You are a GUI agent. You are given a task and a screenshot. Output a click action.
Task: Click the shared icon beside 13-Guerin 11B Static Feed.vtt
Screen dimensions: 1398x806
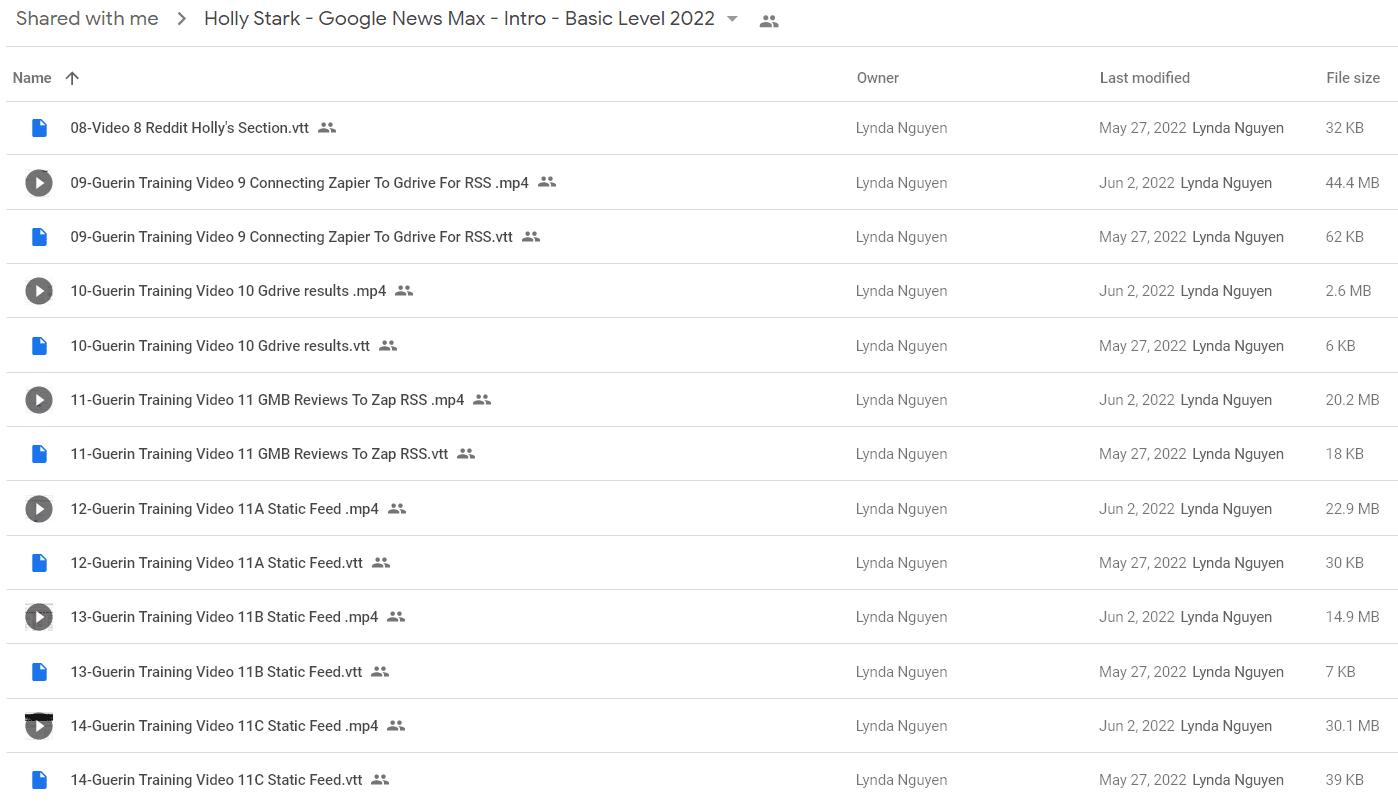(x=380, y=672)
